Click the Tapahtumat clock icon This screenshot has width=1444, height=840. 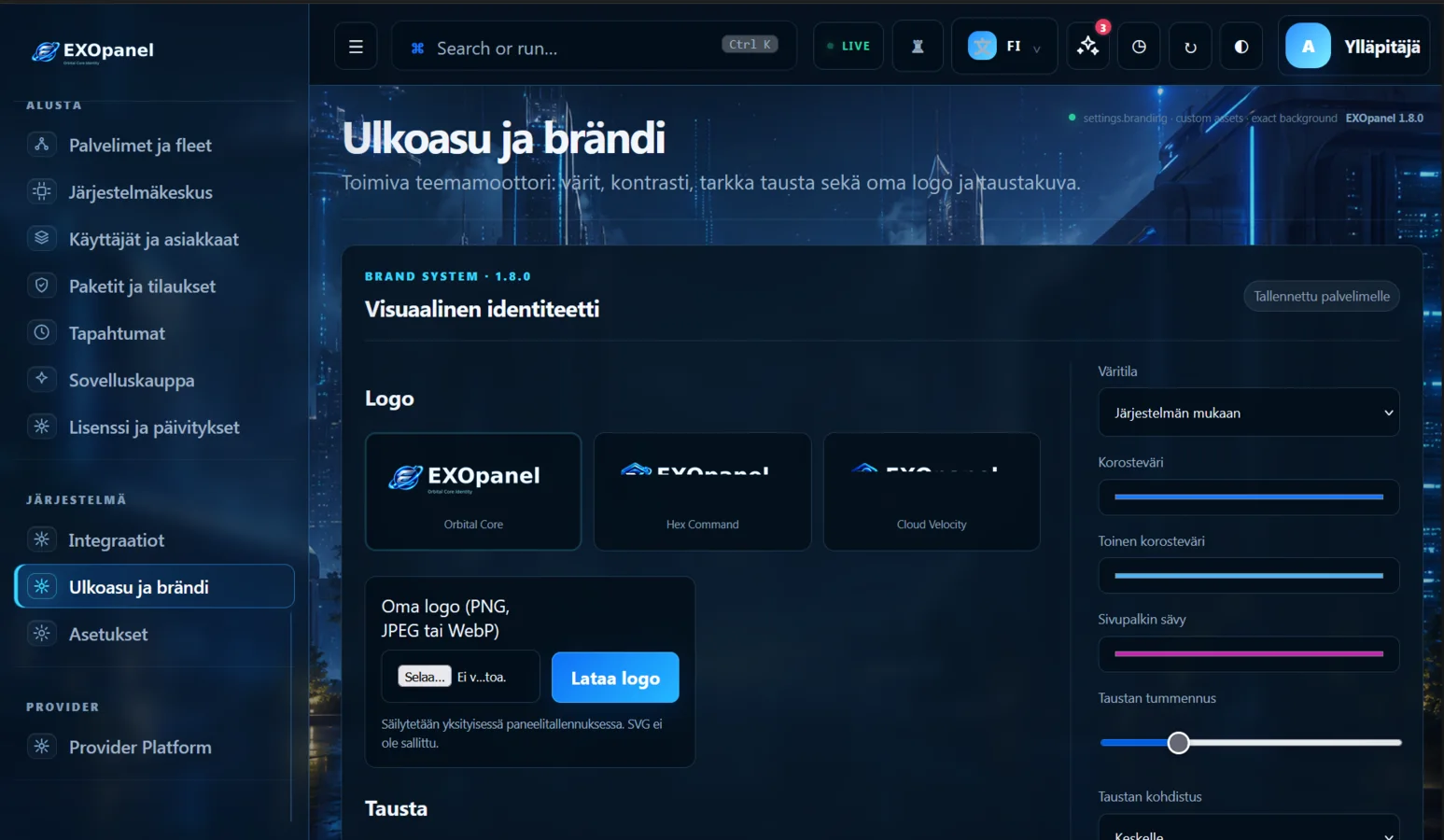click(x=42, y=332)
